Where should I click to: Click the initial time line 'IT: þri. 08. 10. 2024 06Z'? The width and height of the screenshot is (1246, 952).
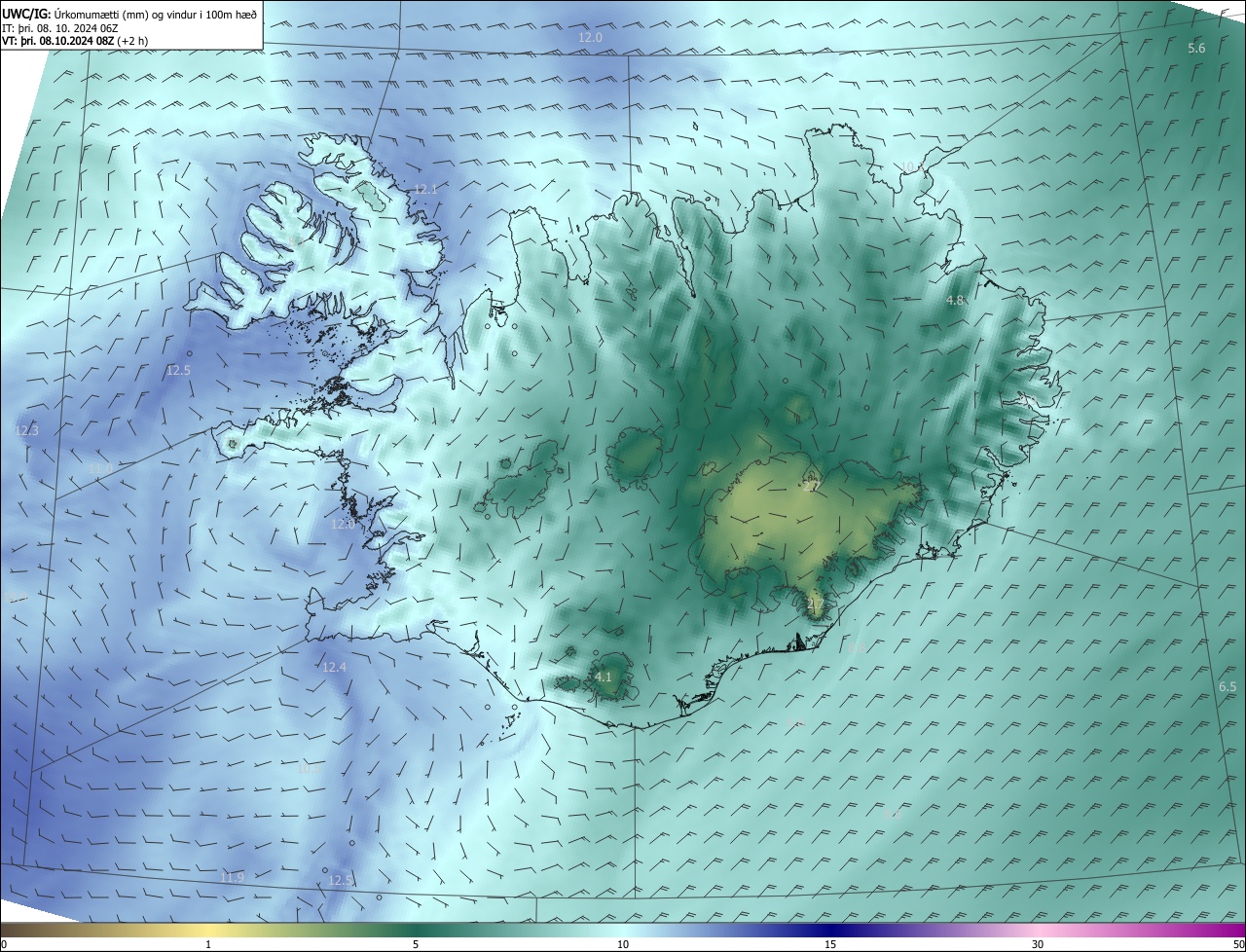(x=59, y=28)
